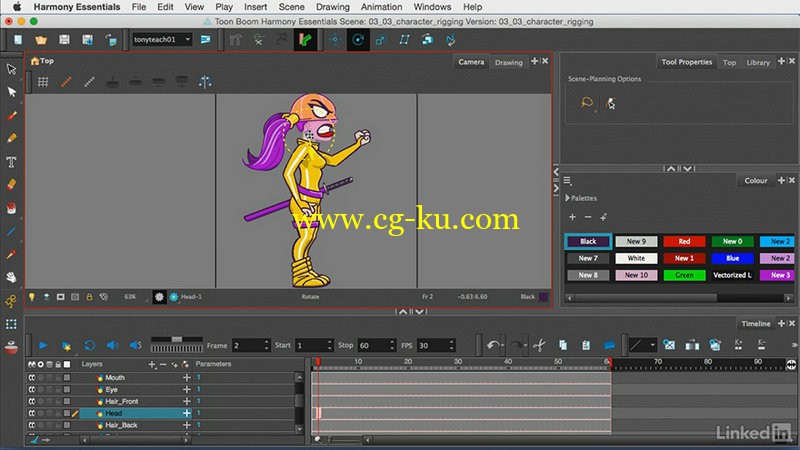Open the Insert menu
This screenshot has width=800, height=450.
[255, 7]
